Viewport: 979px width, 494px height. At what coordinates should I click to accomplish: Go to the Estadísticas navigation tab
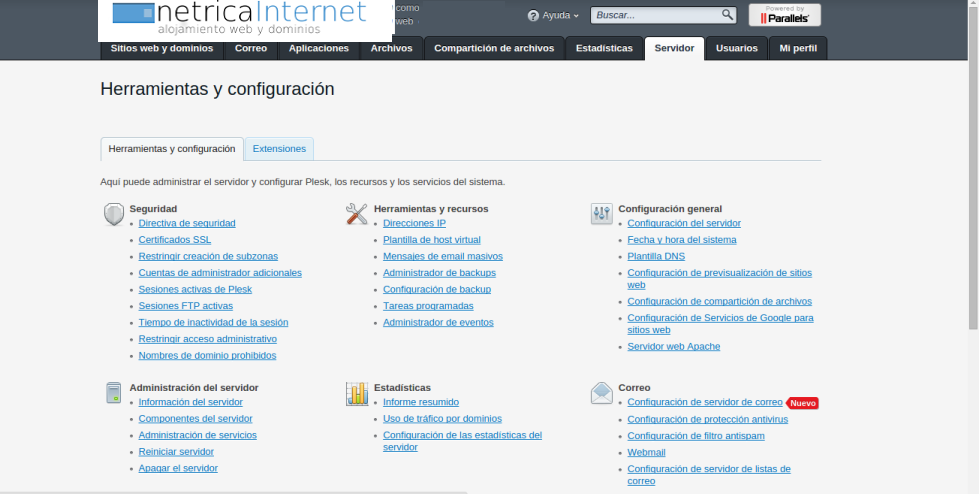[604, 48]
